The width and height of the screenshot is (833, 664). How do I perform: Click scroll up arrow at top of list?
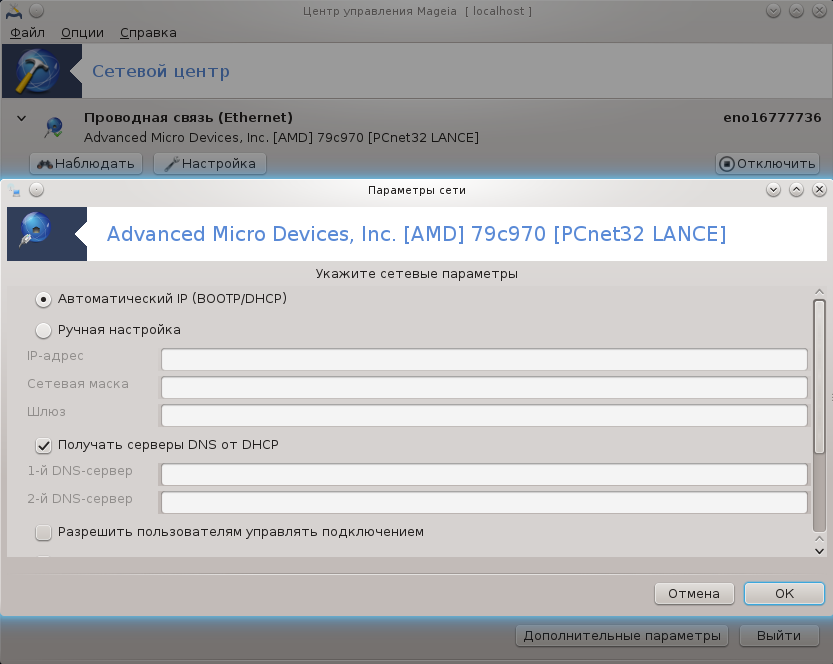point(819,292)
